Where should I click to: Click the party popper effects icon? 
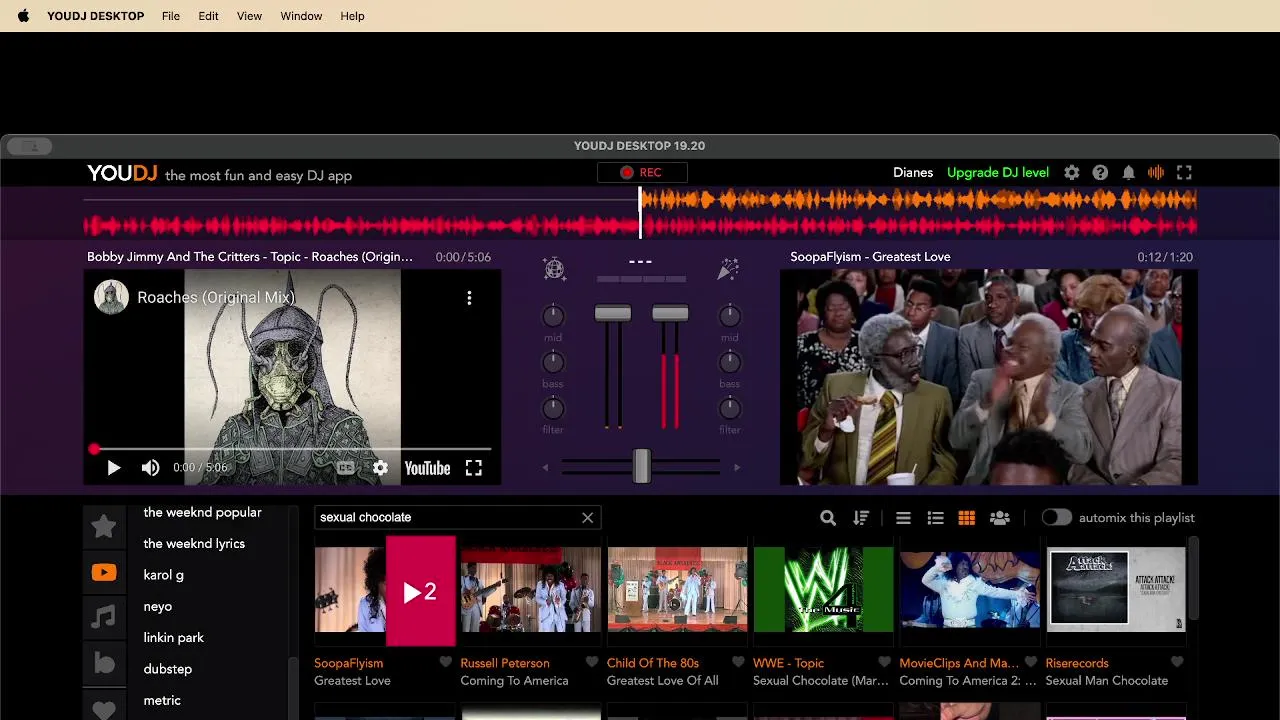tap(728, 268)
